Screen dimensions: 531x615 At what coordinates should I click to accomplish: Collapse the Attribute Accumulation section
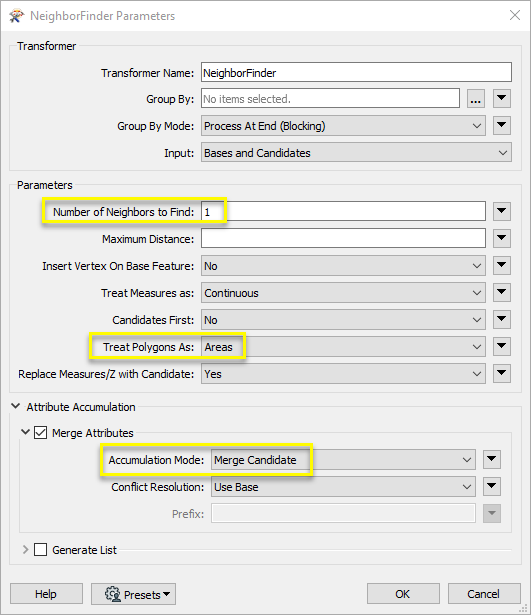click(15, 406)
